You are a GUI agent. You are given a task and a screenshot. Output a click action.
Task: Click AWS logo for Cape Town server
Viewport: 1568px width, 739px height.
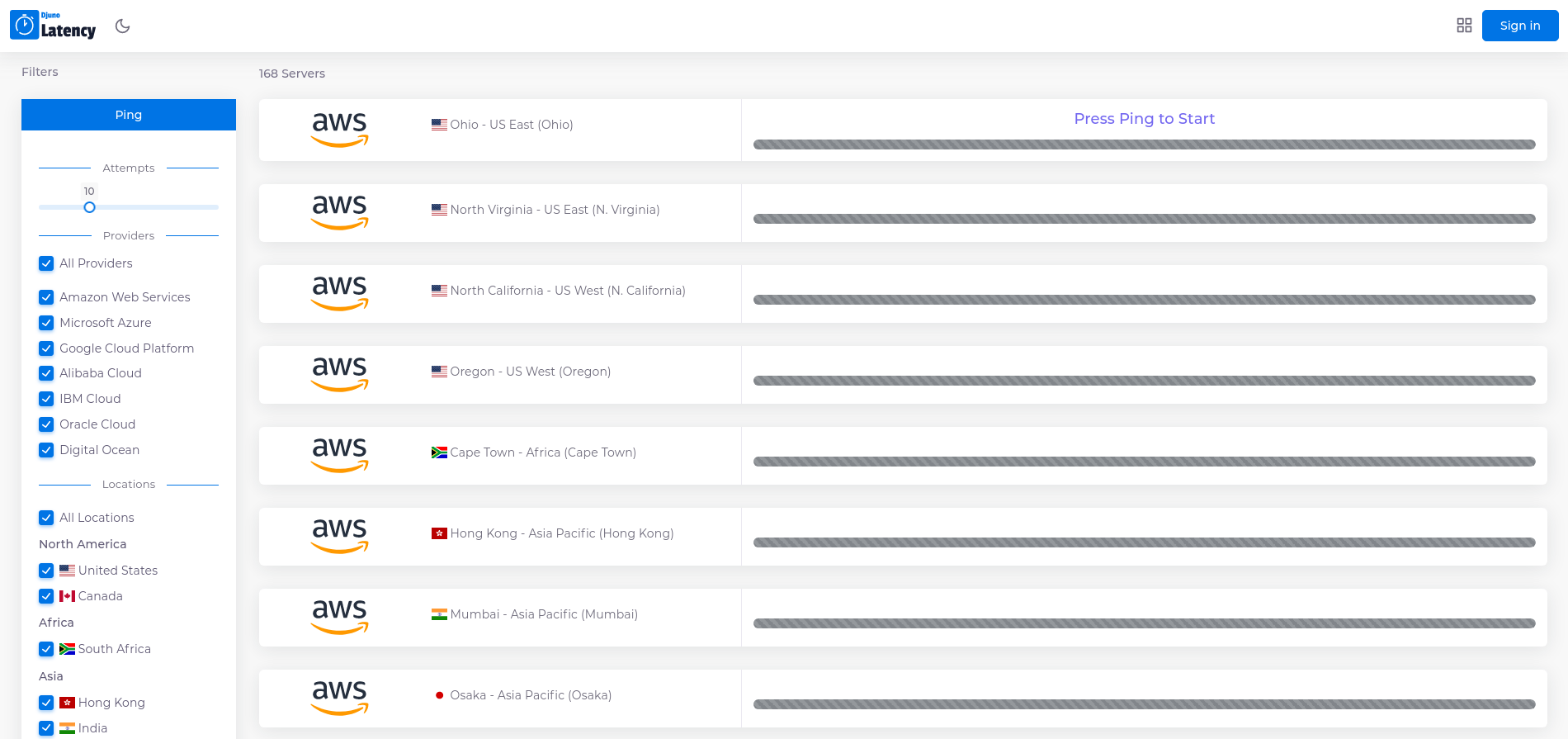(x=339, y=455)
